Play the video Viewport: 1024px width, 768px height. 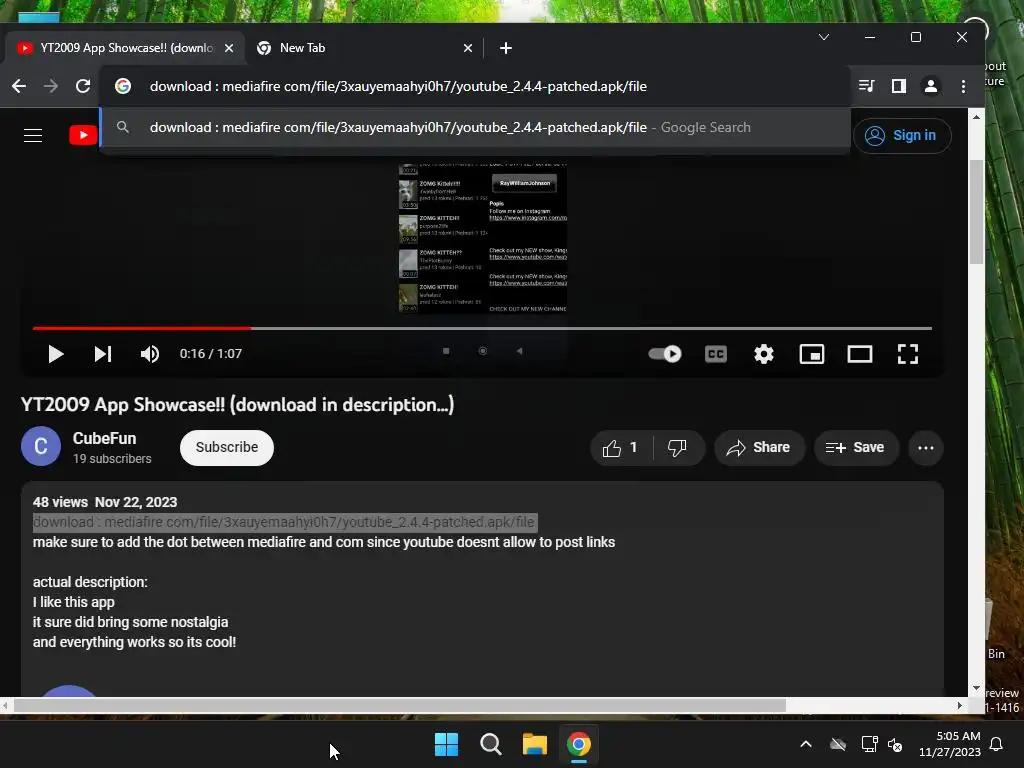click(x=56, y=354)
